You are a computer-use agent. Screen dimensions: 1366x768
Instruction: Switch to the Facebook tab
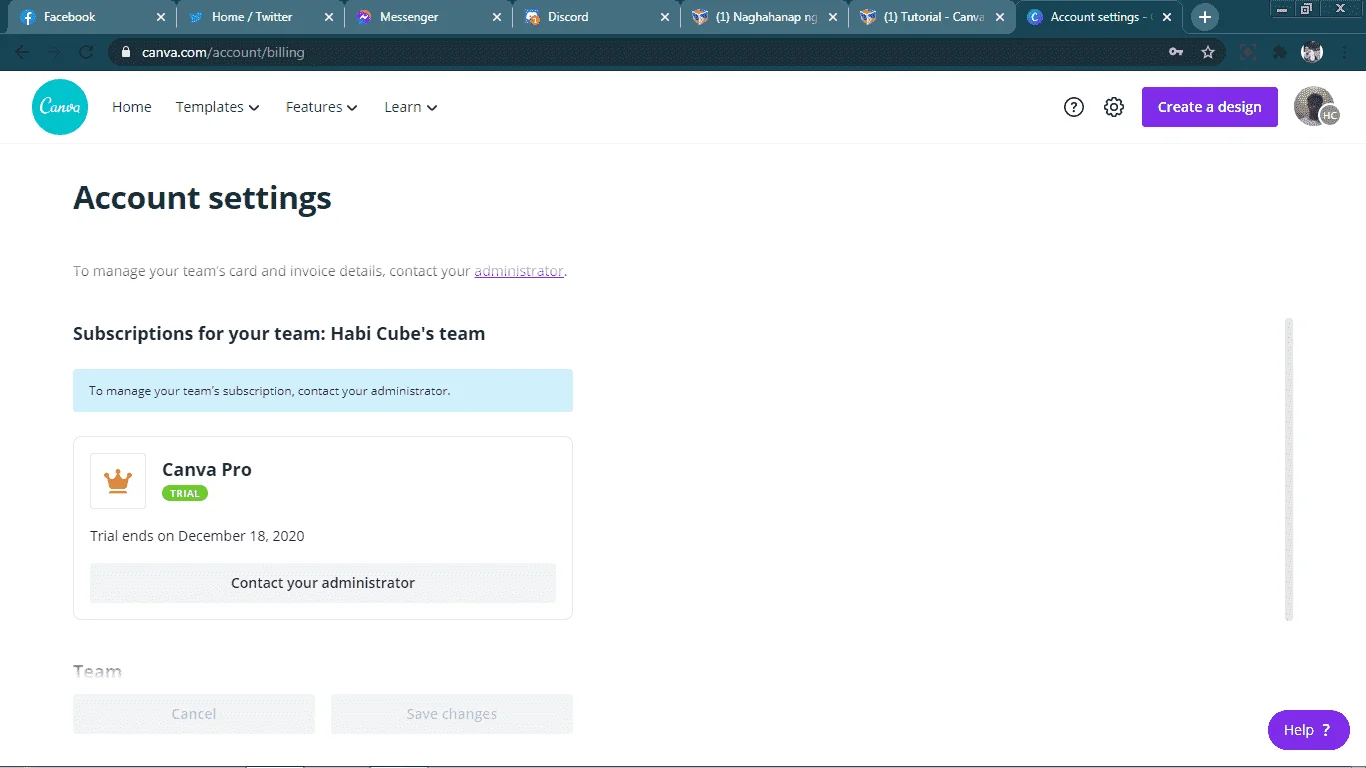pos(92,17)
